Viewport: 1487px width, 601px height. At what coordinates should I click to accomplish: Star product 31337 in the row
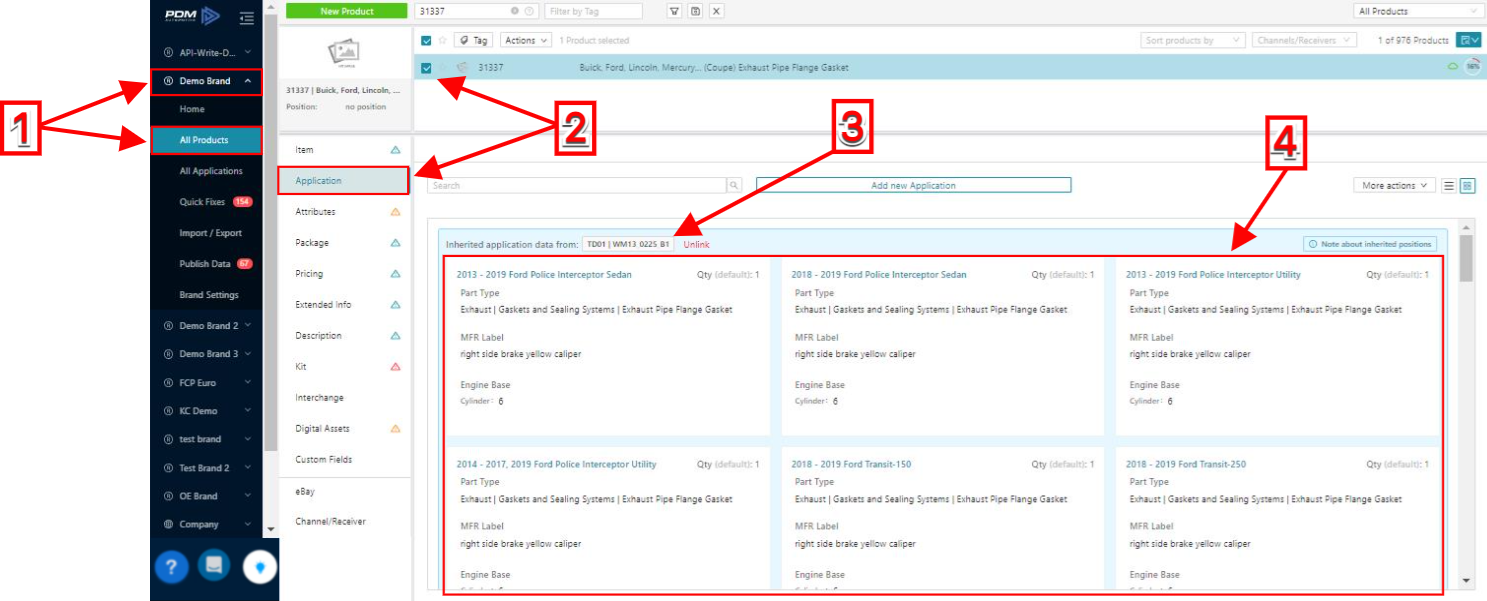[443, 67]
